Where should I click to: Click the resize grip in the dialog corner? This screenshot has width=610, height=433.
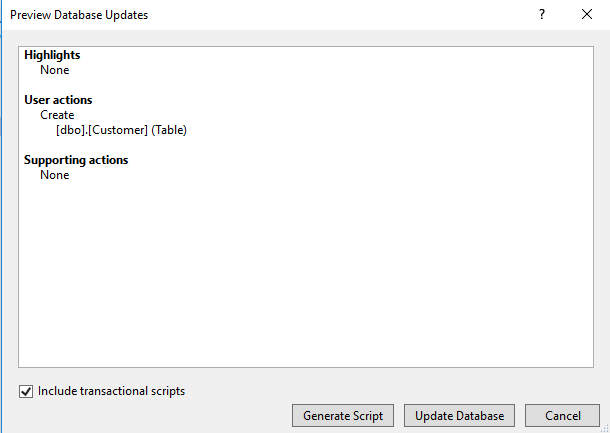click(x=604, y=427)
